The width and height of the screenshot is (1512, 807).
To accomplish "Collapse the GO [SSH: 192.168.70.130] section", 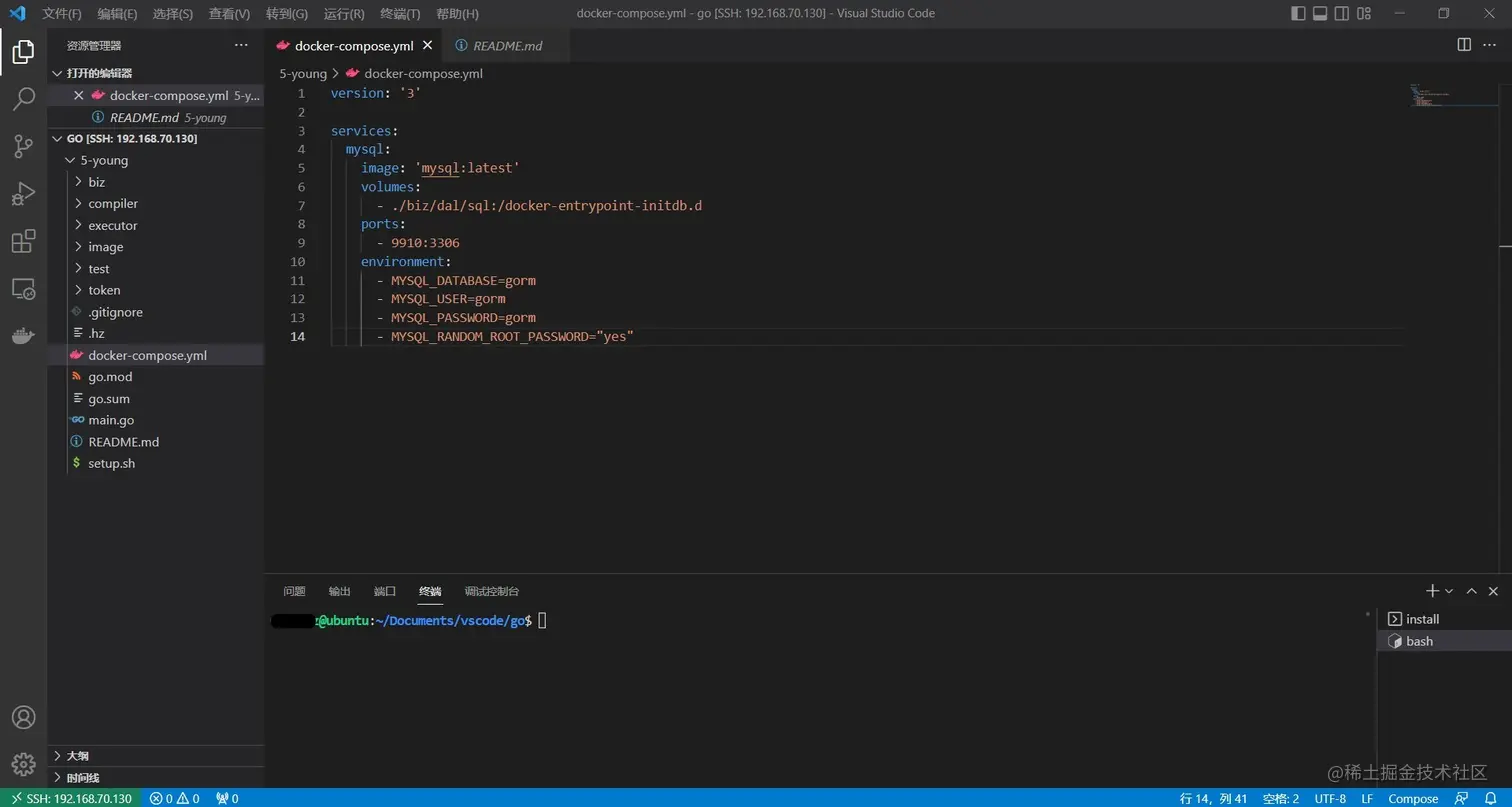I will point(156,138).
